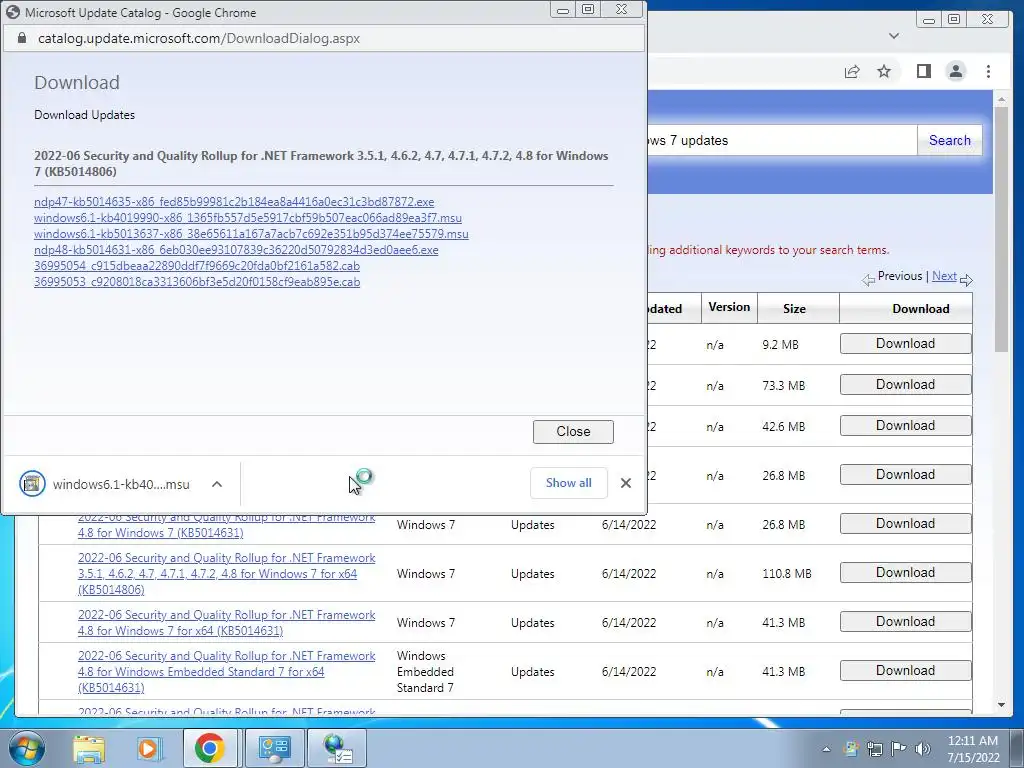Click the next page arrow icon
The image size is (1024, 768).
pyautogui.click(x=967, y=280)
